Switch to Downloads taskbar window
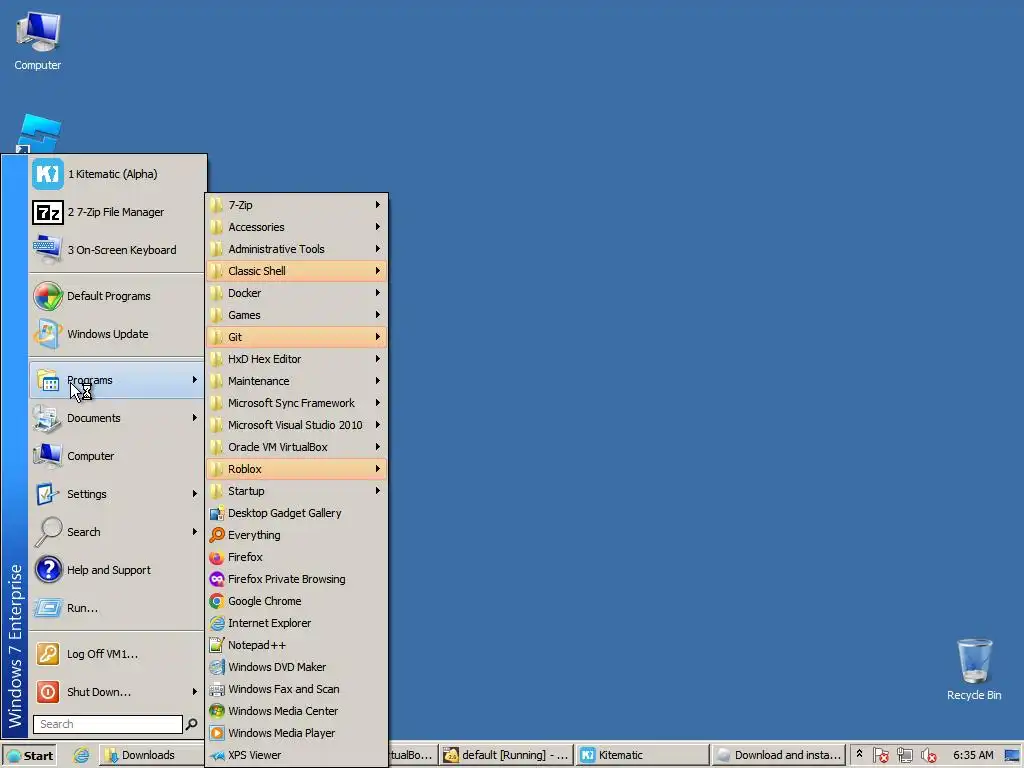Viewport: 1024px width, 768px height. 152,755
